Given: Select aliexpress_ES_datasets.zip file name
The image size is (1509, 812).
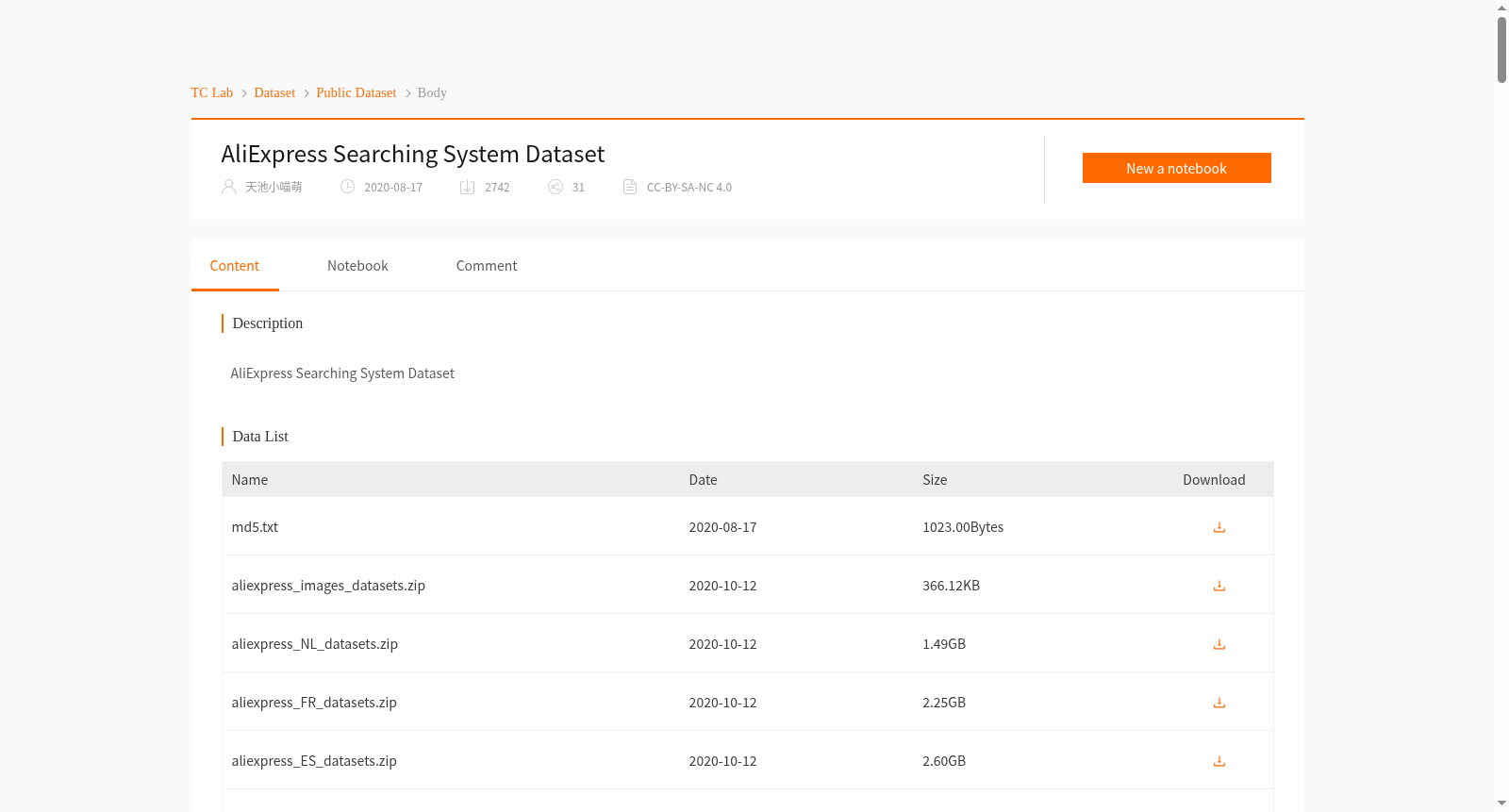Looking at the screenshot, I should (x=314, y=761).
